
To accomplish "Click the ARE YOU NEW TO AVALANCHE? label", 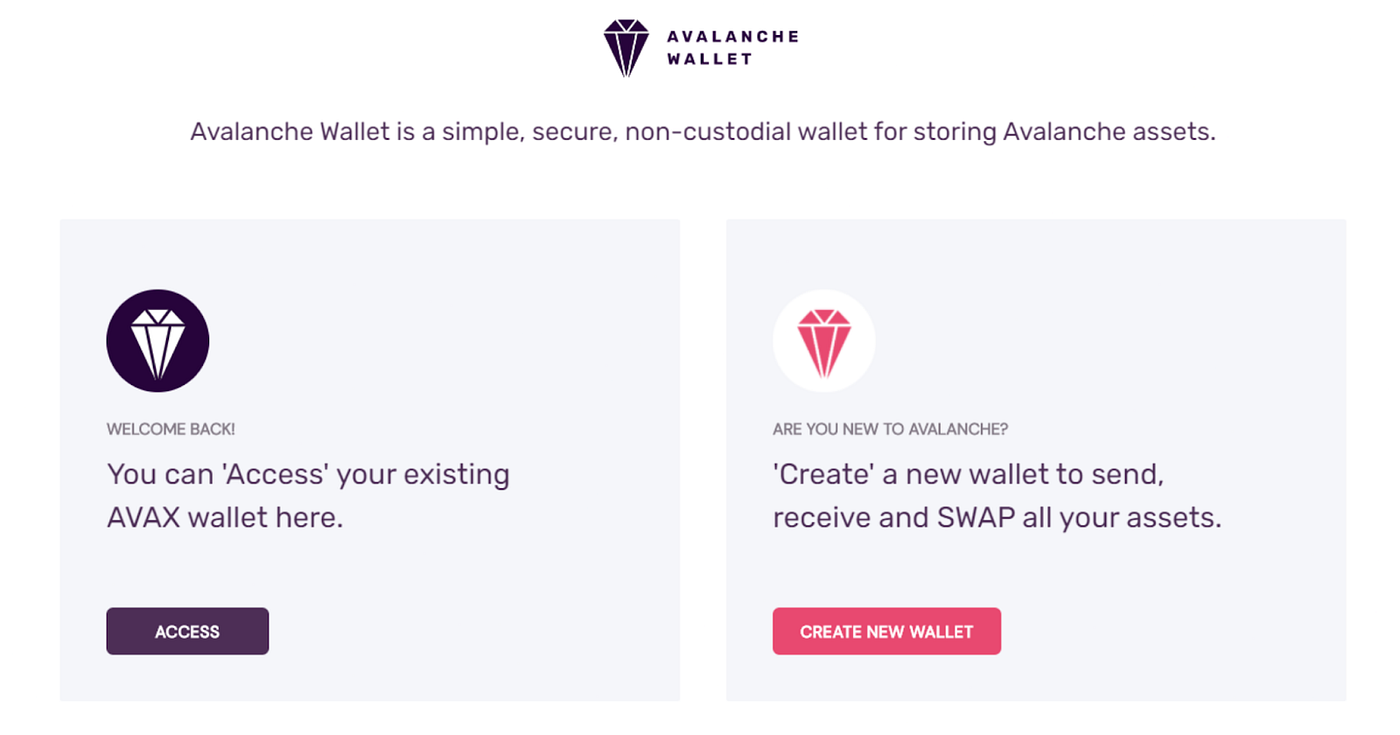I will 890,428.
